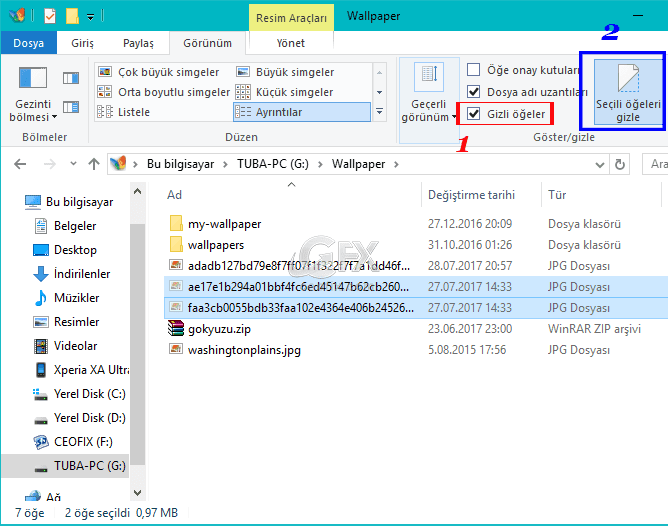Select Bu bilgisayar in navigation pane
Viewport: 668px width, 526px height.
69,202
